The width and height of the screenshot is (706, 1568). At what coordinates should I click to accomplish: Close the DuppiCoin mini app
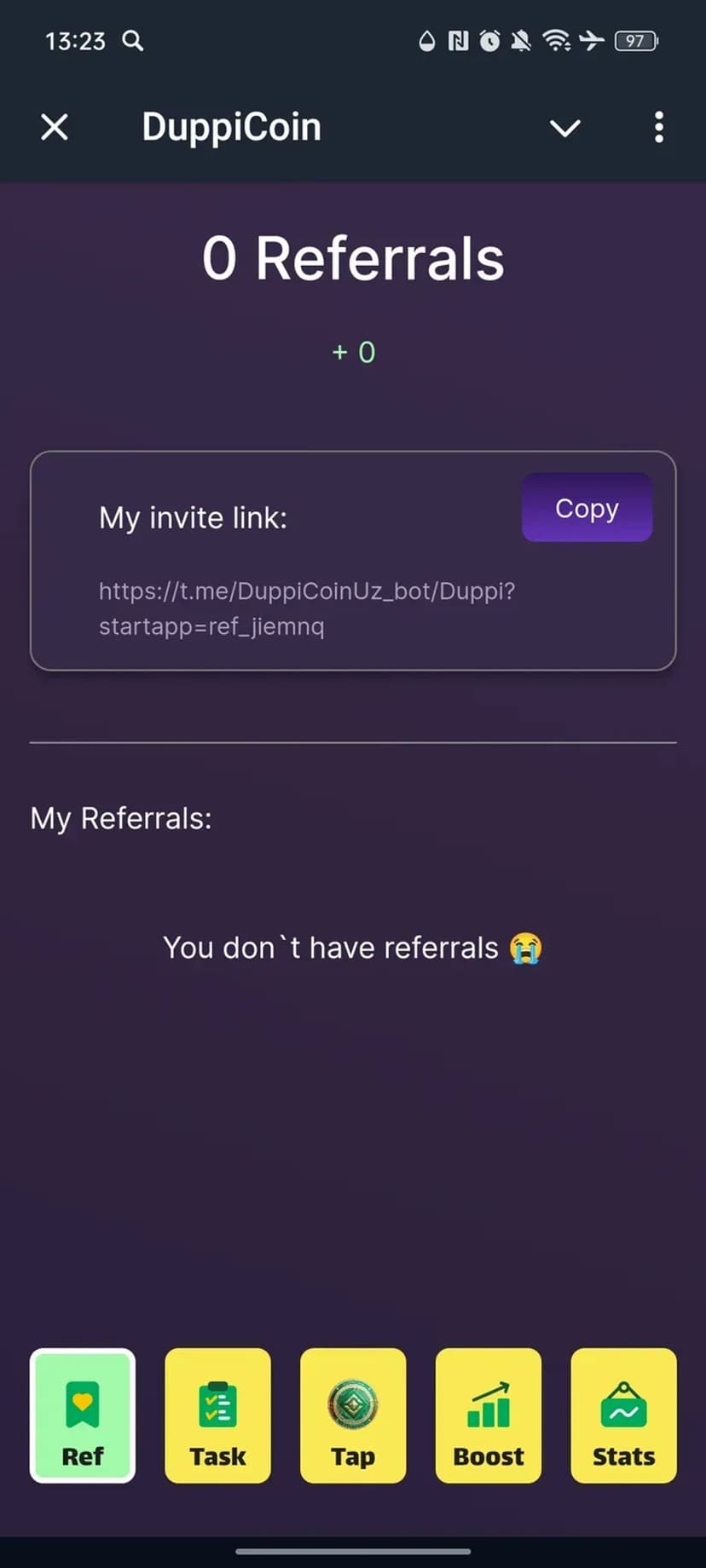pyautogui.click(x=55, y=127)
